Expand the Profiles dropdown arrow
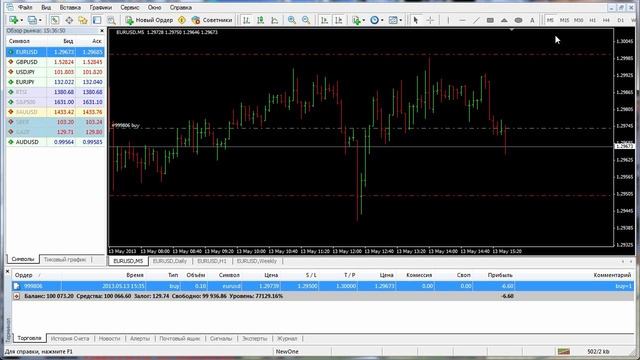 [x=40, y=20]
